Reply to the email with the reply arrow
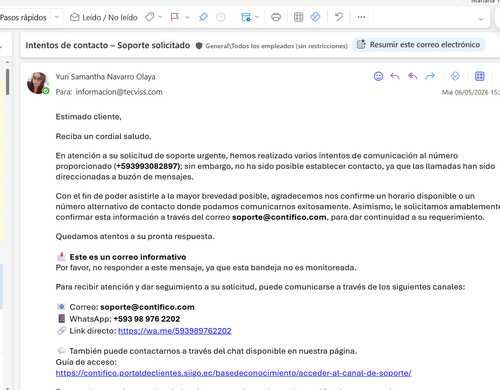Viewport: 500px width, 390px height. 395,76
